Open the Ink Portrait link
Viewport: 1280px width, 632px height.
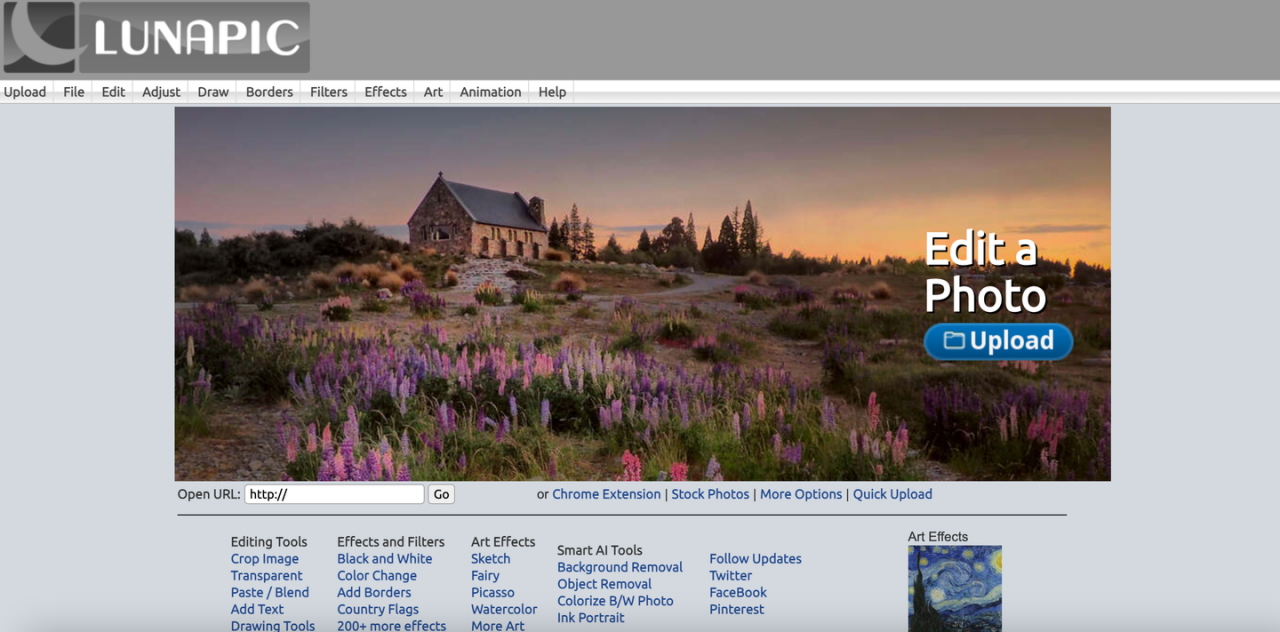coord(591,619)
